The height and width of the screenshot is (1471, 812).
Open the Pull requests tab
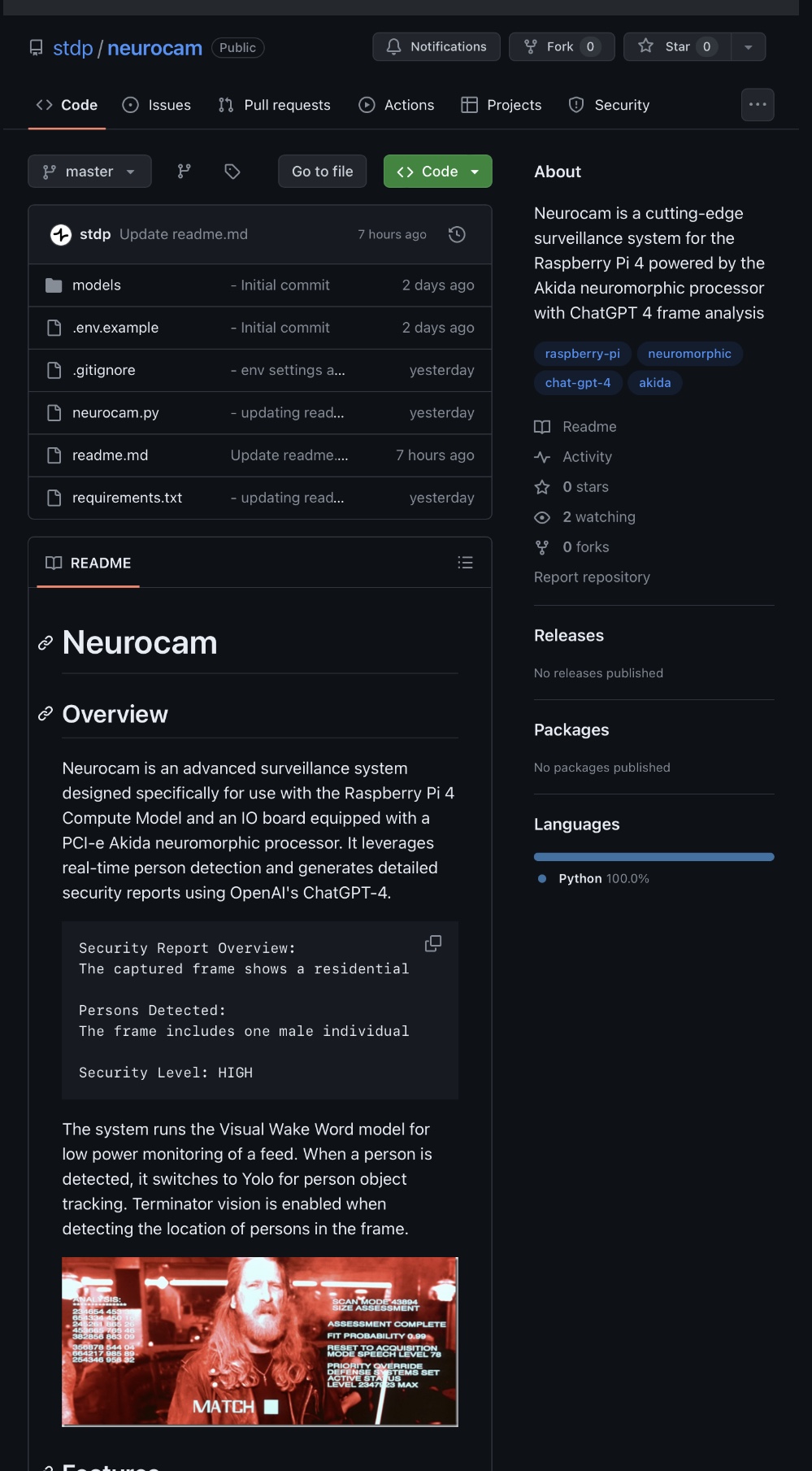[x=275, y=105]
